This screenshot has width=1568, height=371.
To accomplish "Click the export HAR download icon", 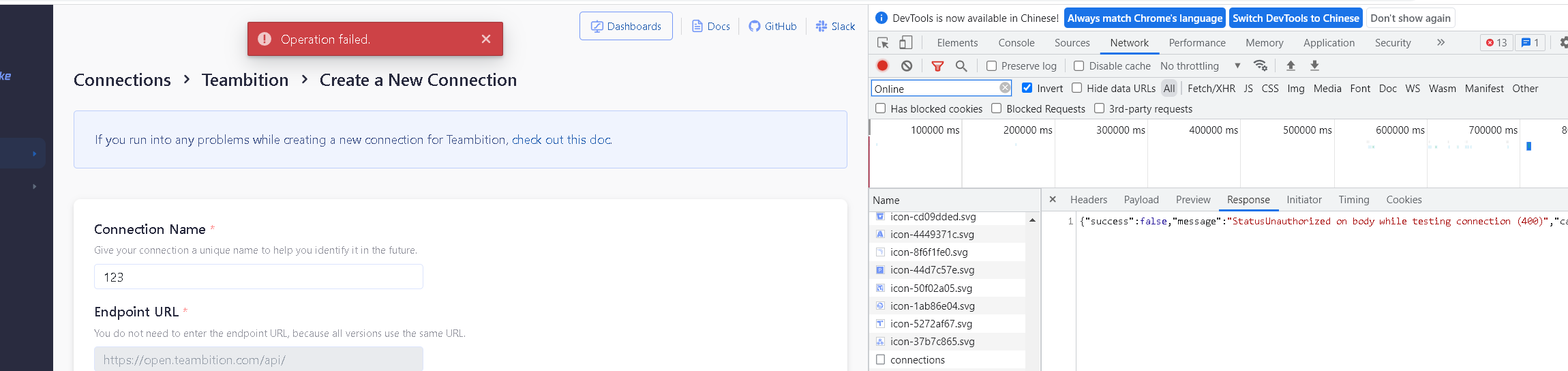I will 1314,65.
